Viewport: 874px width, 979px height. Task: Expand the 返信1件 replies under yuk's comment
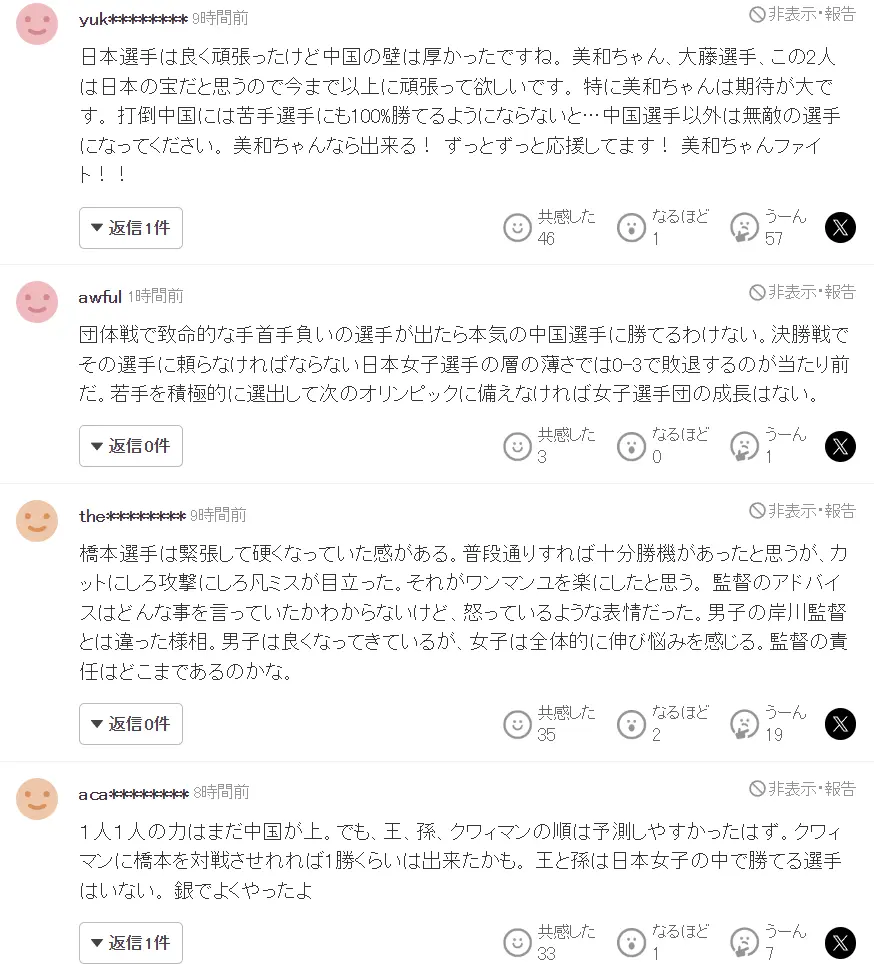(x=130, y=228)
